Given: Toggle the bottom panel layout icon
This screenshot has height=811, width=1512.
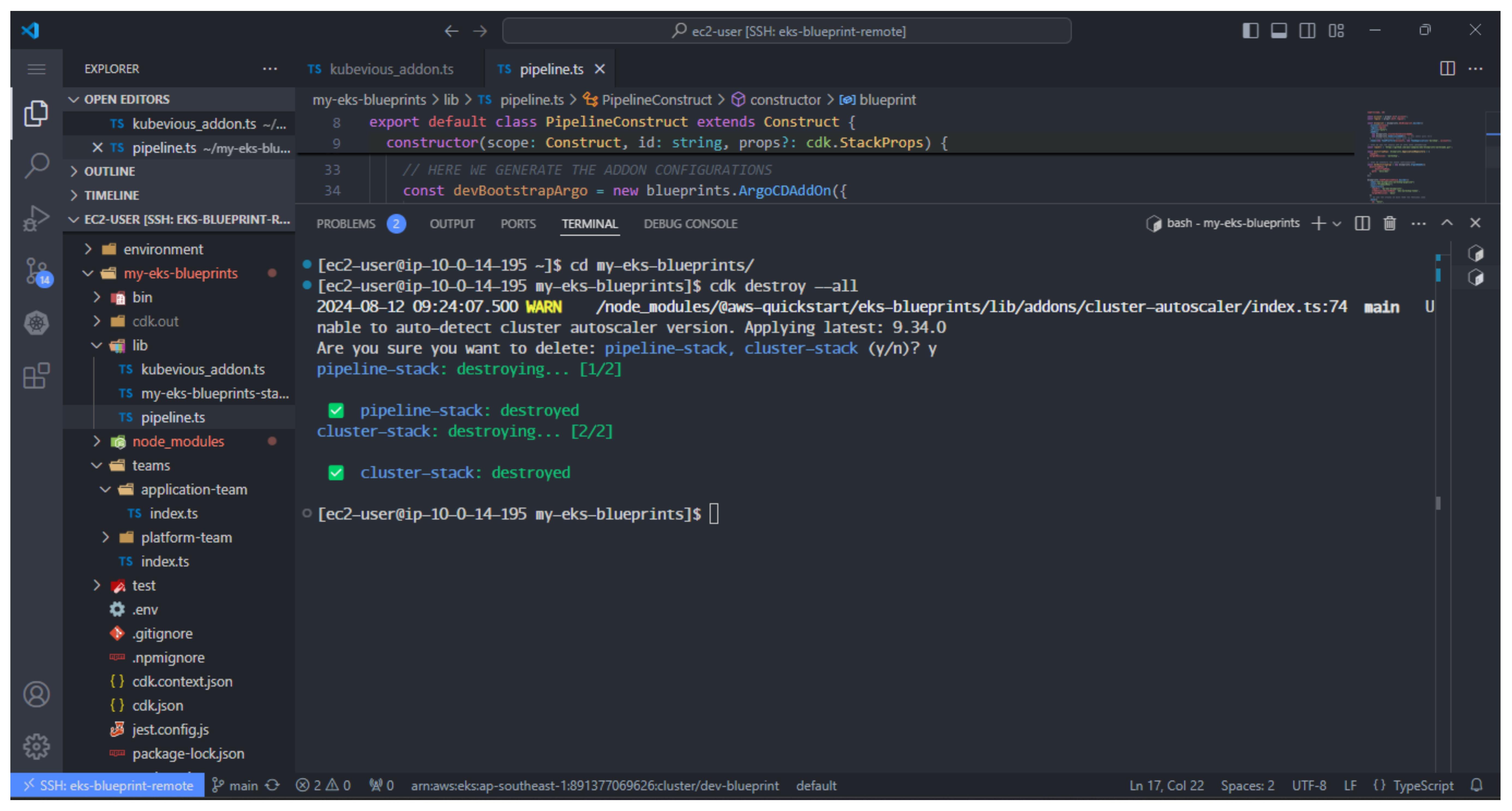Looking at the screenshot, I should coord(1279,31).
